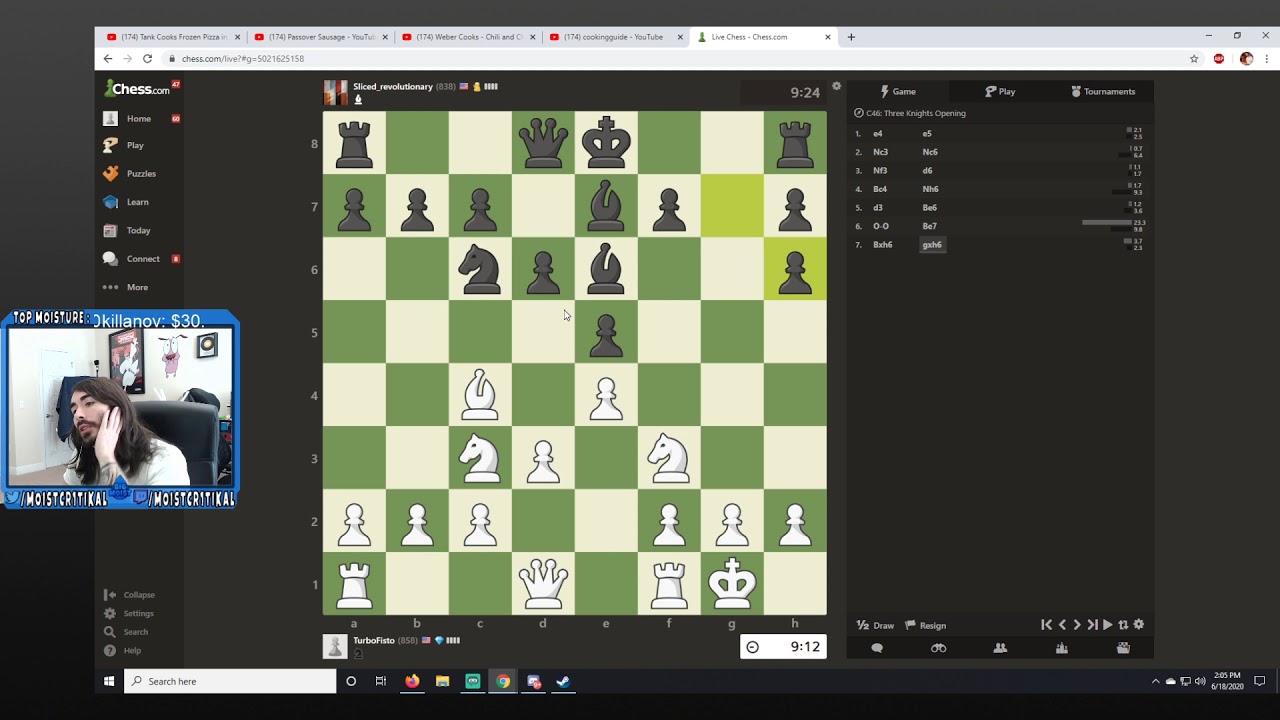Open the Windows Start menu

(x=109, y=681)
